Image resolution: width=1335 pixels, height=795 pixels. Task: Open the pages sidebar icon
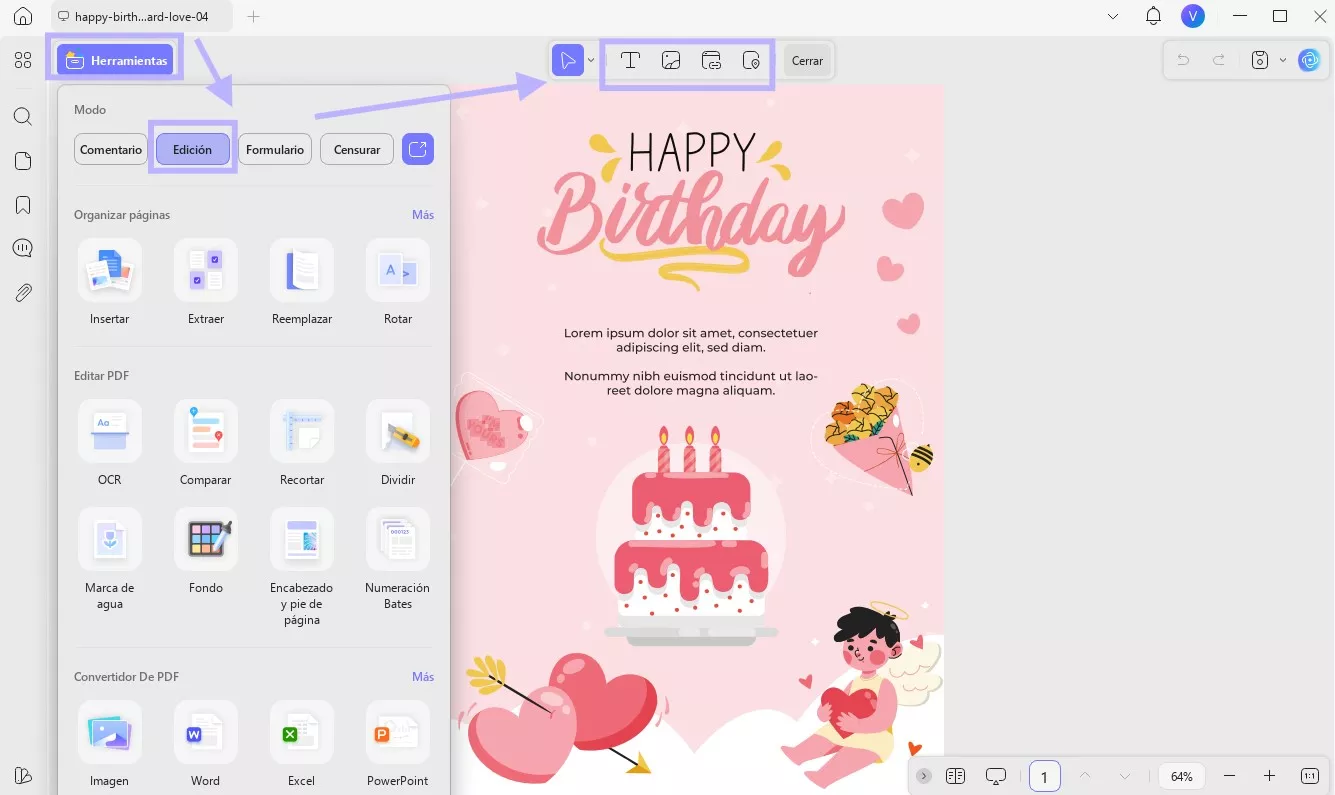[x=23, y=161]
